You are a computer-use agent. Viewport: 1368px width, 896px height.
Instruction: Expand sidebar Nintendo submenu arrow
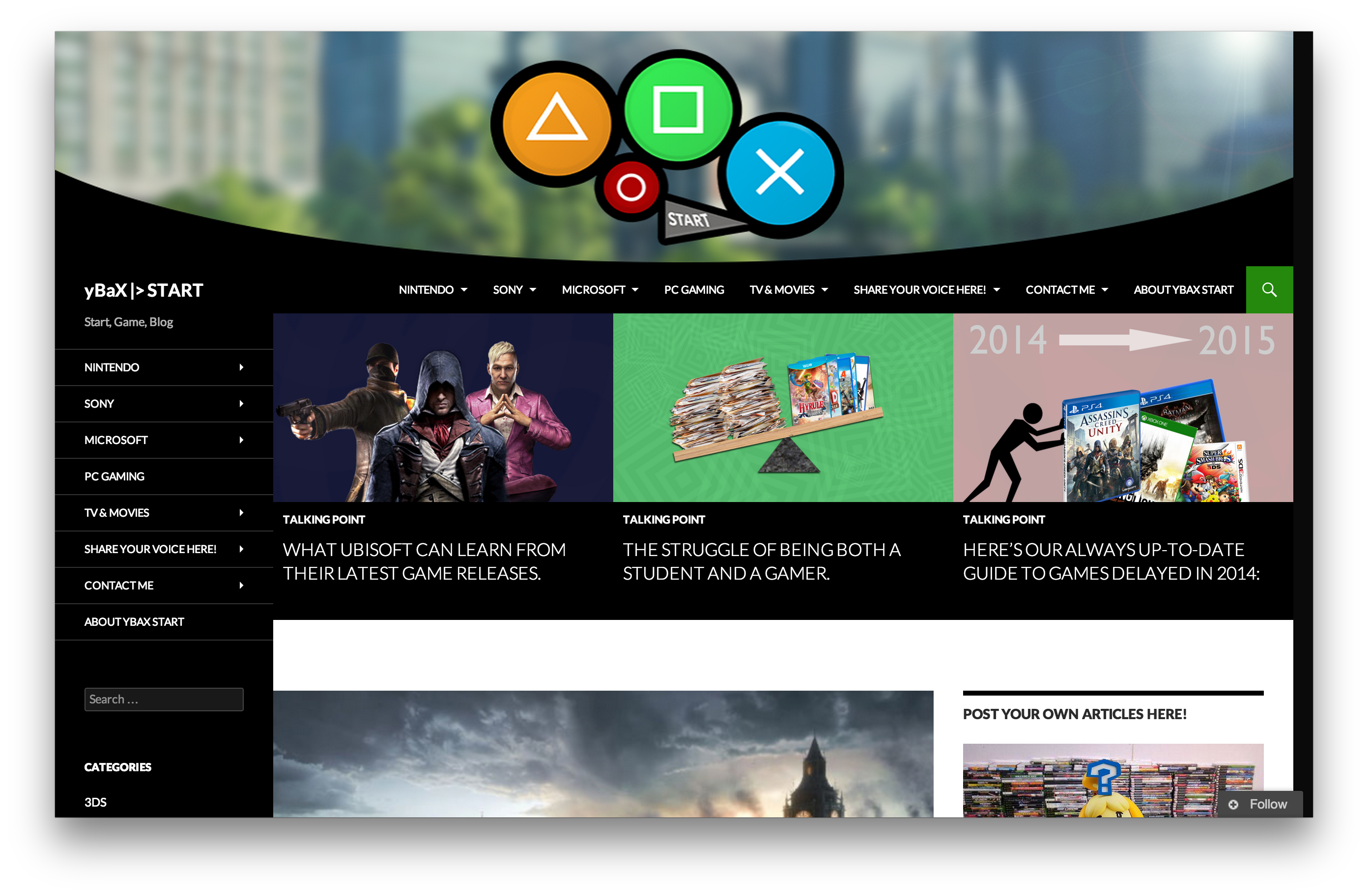click(x=241, y=367)
